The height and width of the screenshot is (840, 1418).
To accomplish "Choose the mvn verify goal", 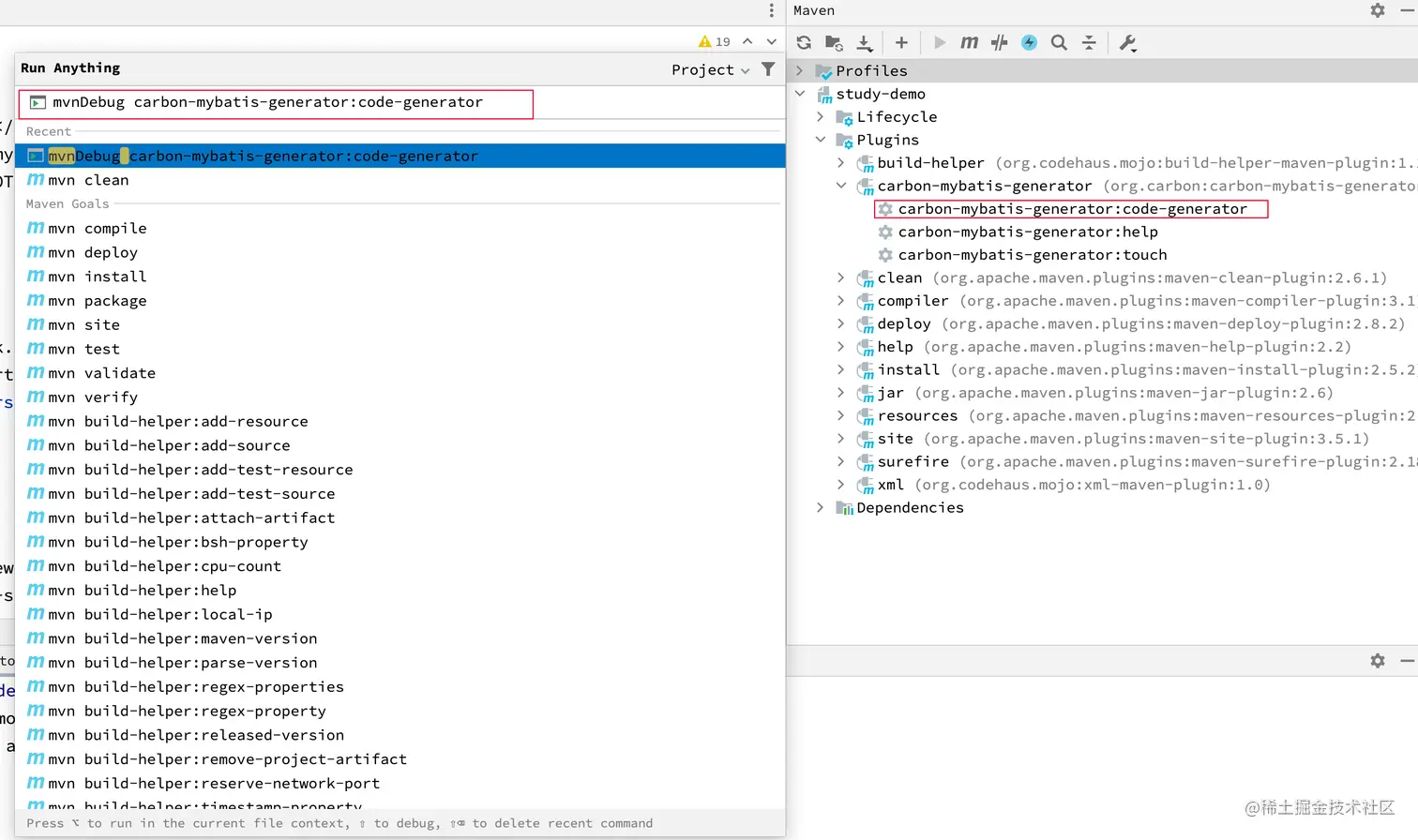I will coord(400,397).
